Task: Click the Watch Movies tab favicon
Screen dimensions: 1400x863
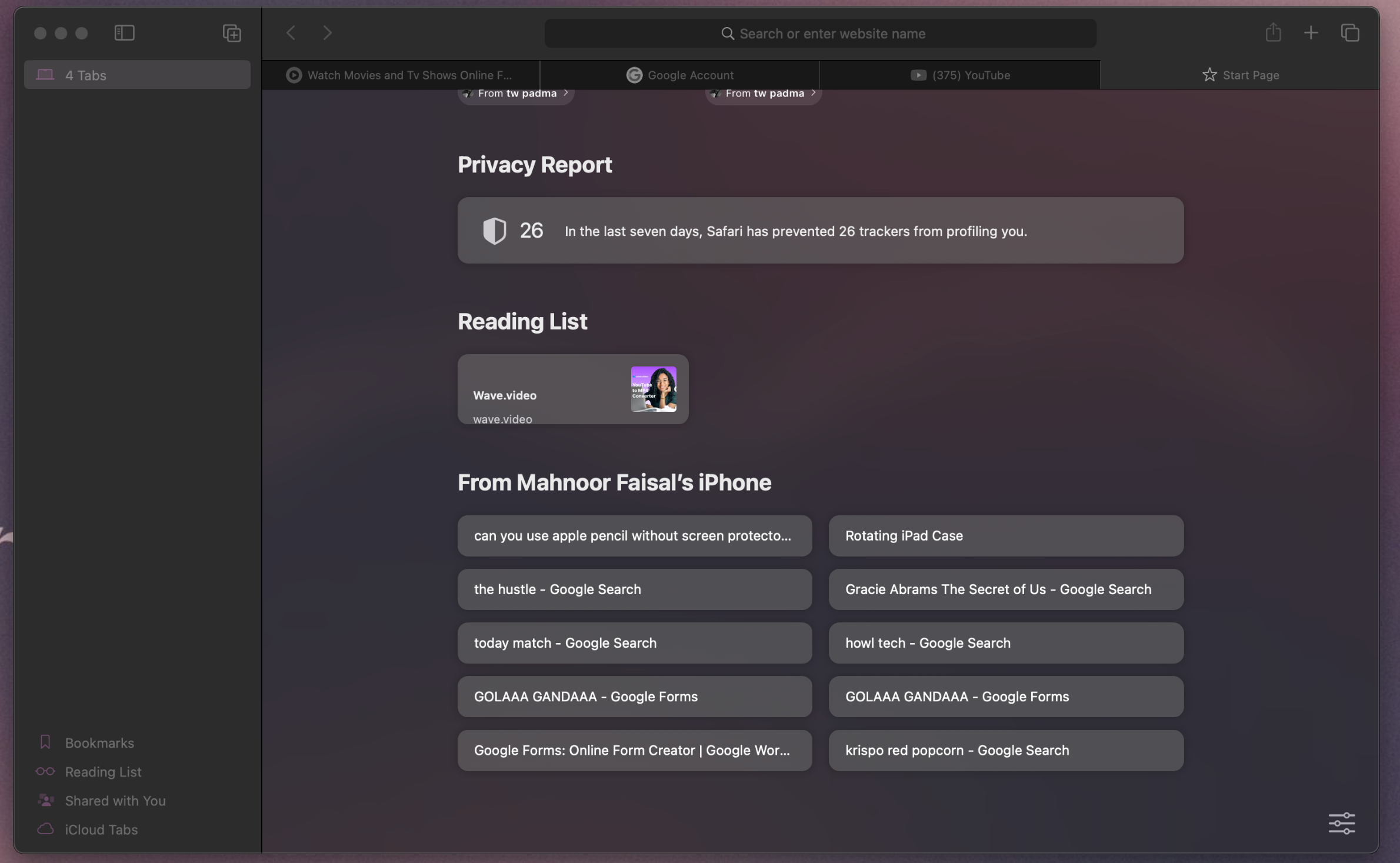Action: 294,75
